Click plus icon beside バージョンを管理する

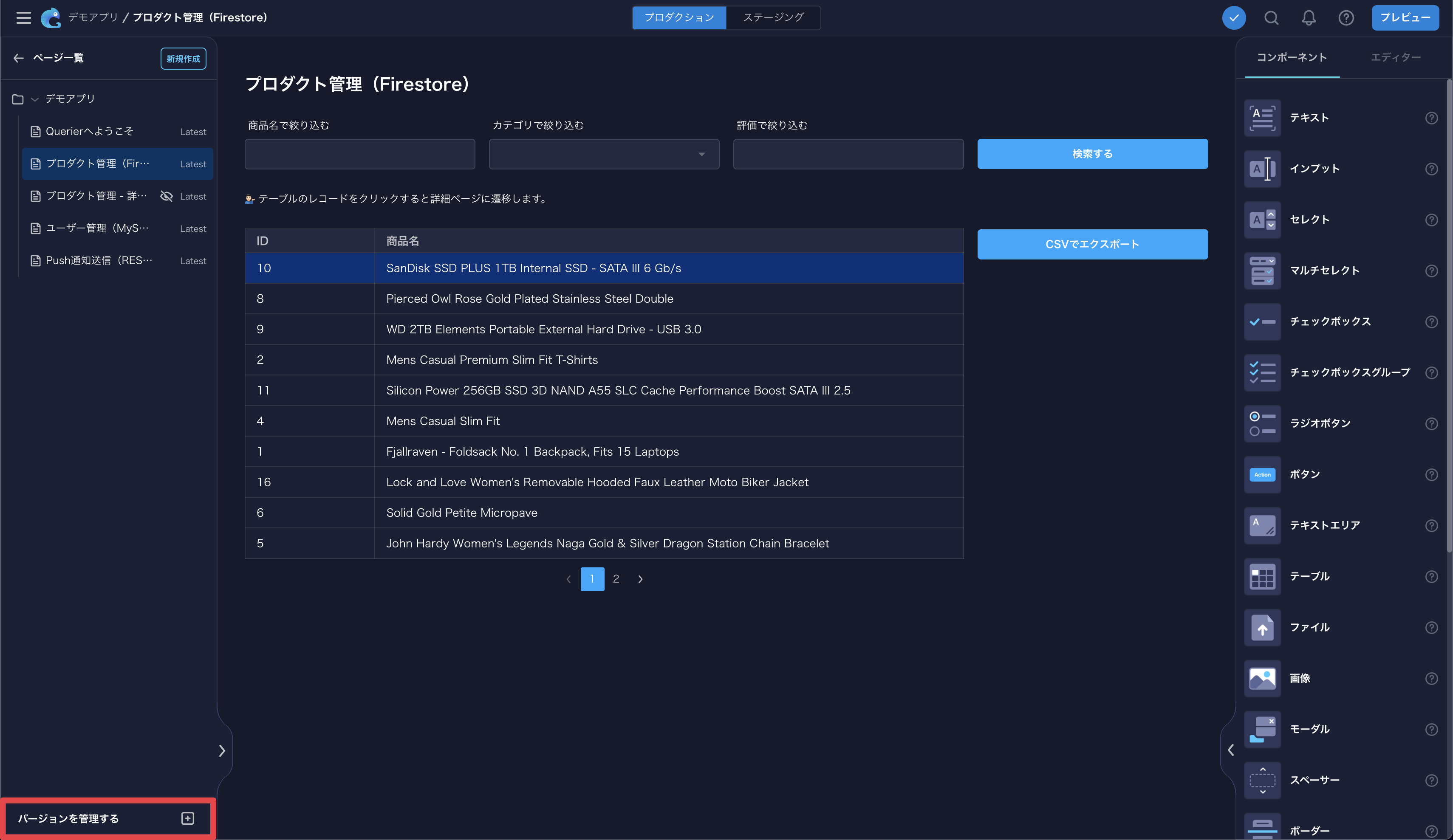click(187, 818)
